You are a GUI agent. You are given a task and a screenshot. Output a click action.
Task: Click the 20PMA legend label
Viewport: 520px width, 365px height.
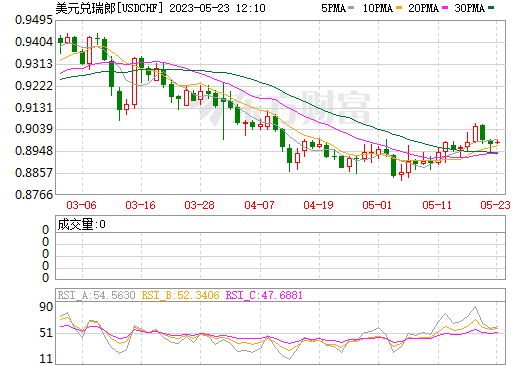pyautogui.click(x=423, y=8)
